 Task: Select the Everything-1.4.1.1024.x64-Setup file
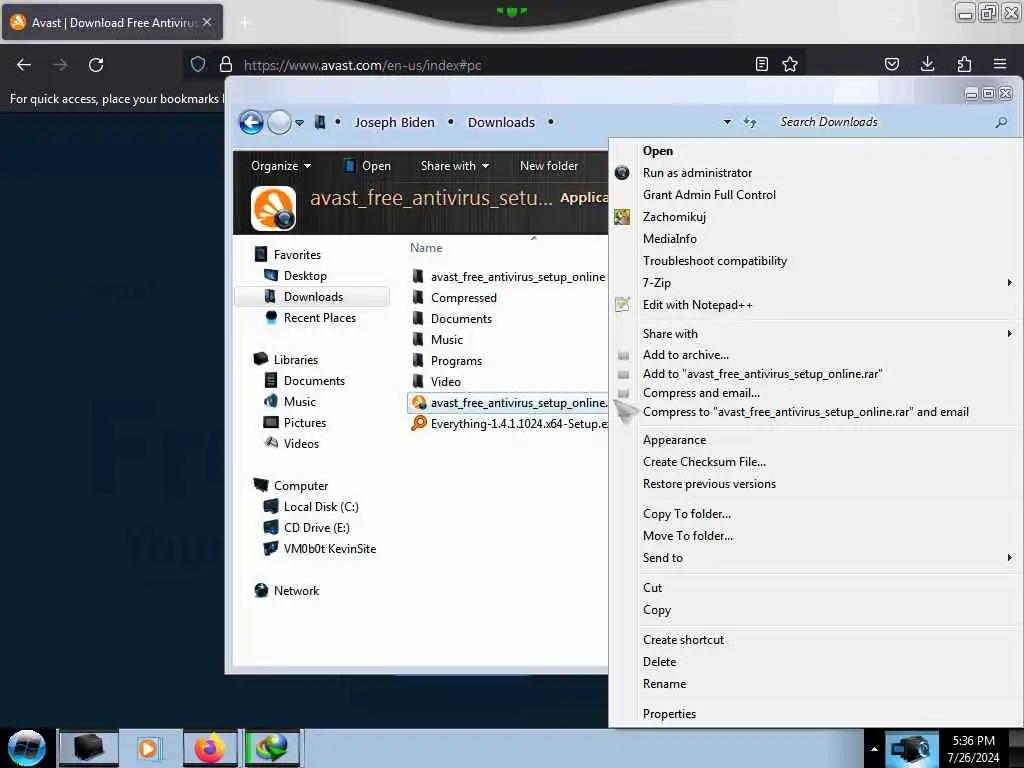(x=509, y=424)
